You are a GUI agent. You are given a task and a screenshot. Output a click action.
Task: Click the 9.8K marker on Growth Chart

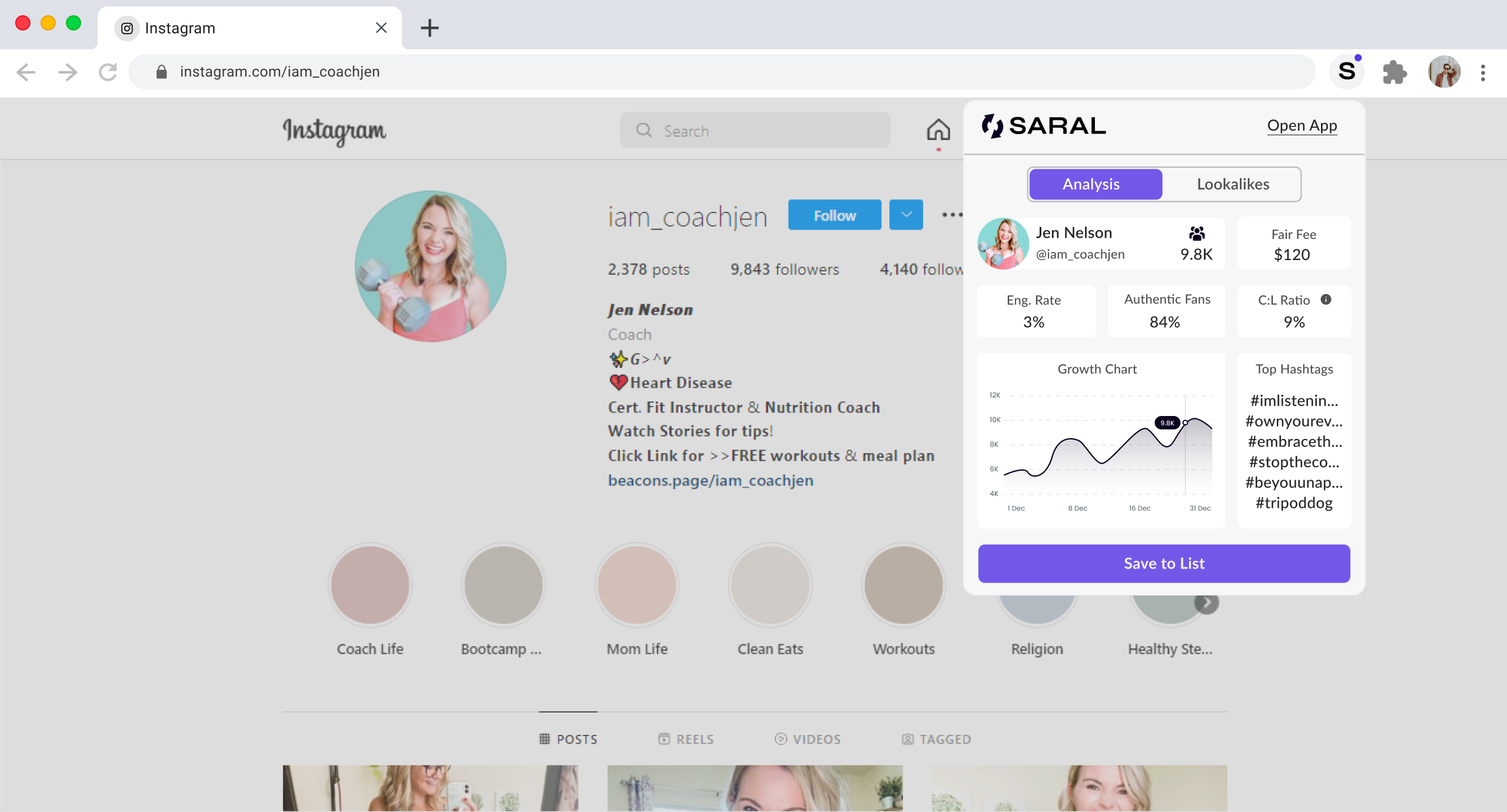click(1167, 422)
